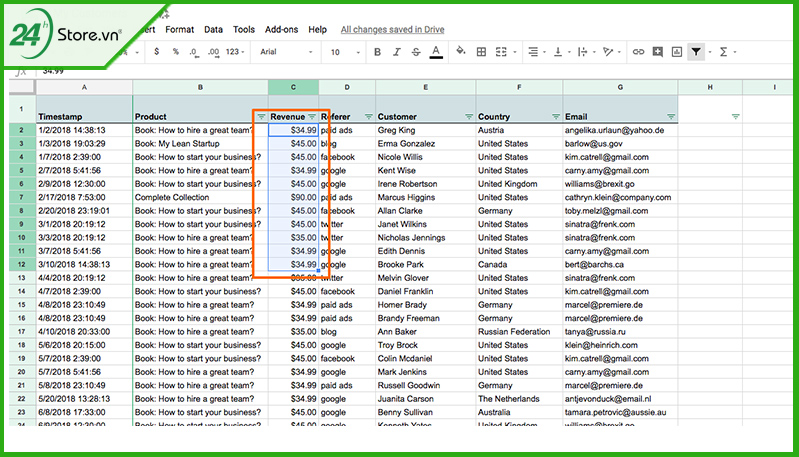Toggle bold formatting
This screenshot has height=457, width=799.
pos(377,52)
